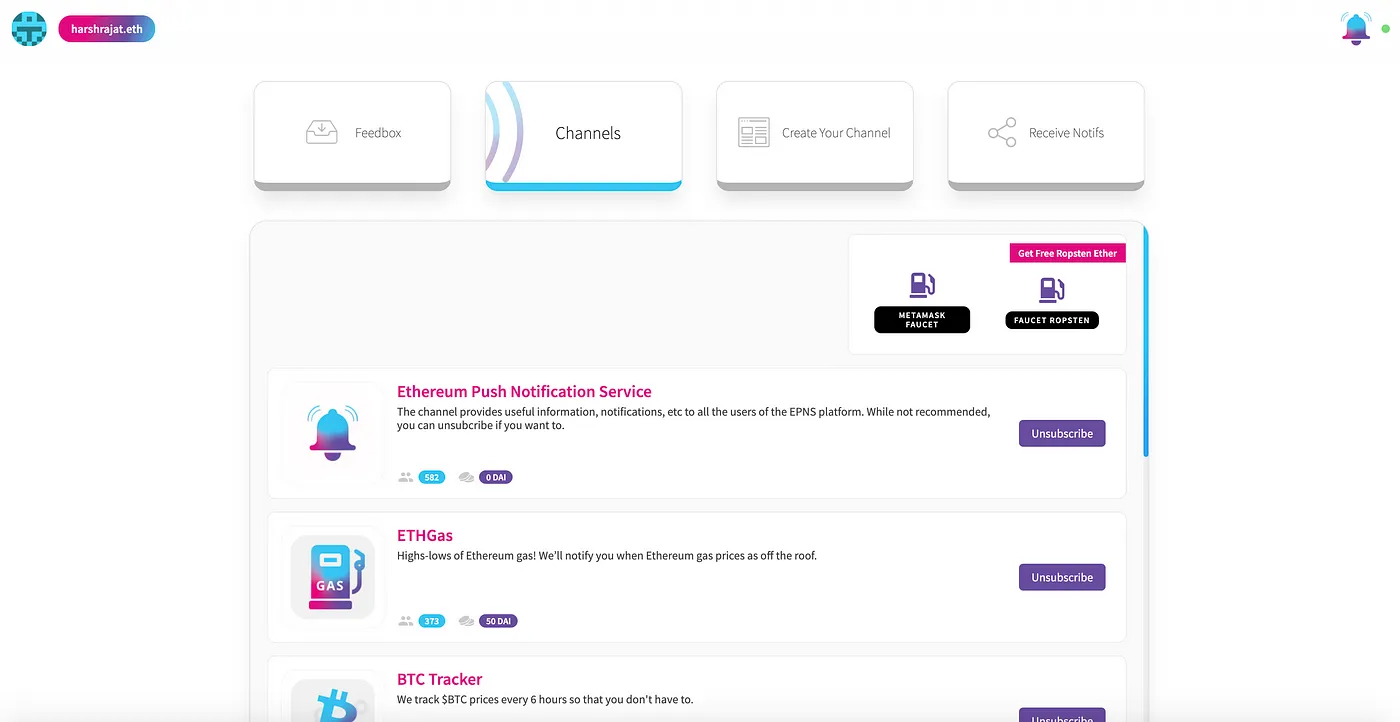Viewport: 1400px width, 722px height.
Task: Click the share-nodes icon on Receive Notifs
Action: [x=1000, y=131]
